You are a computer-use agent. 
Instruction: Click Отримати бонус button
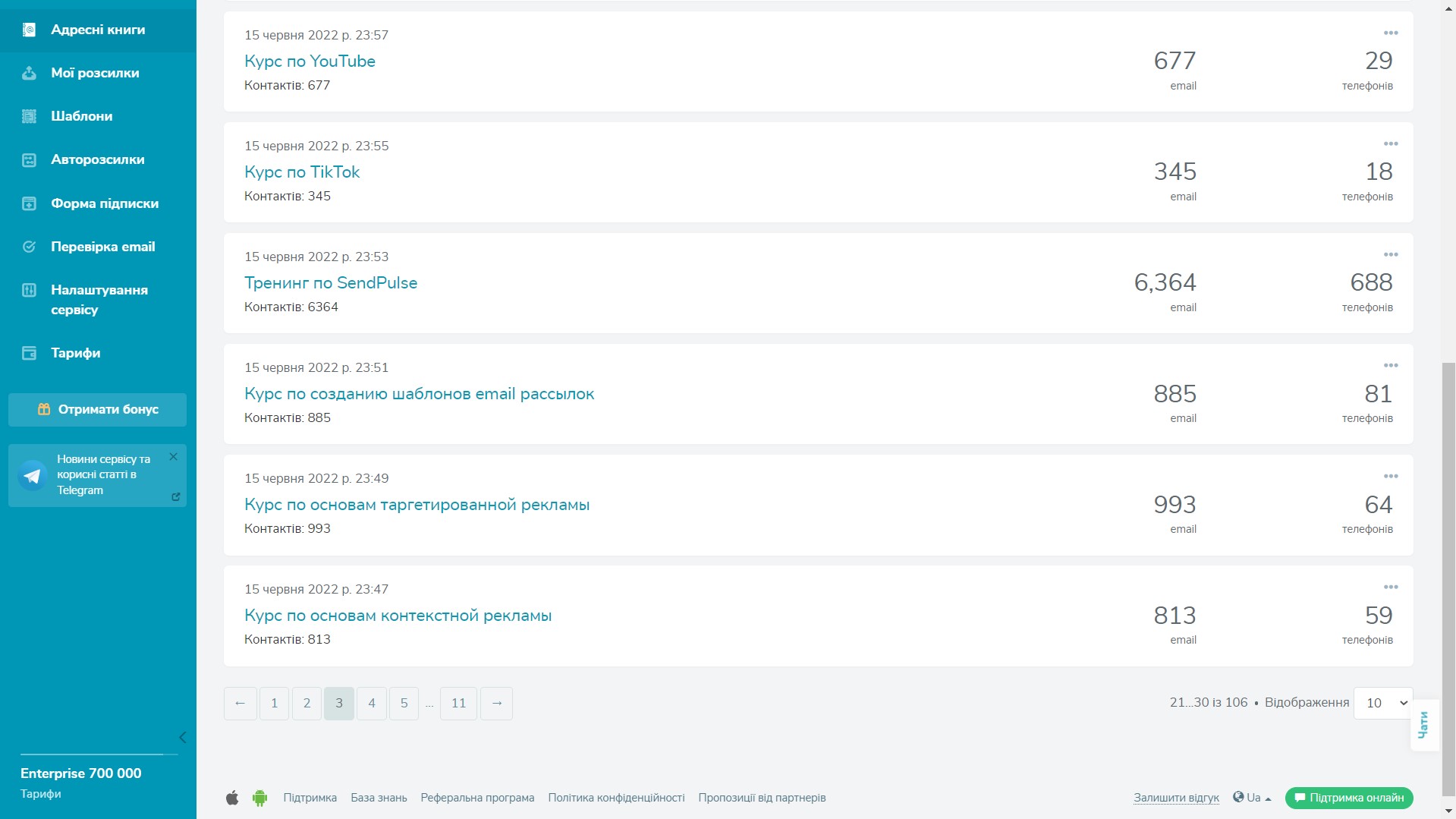click(x=97, y=409)
